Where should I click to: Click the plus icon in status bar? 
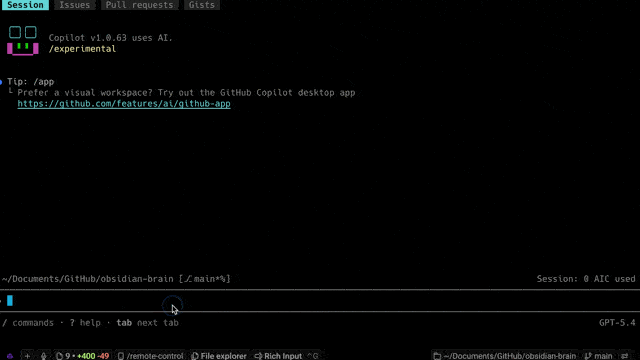[x=27, y=356]
